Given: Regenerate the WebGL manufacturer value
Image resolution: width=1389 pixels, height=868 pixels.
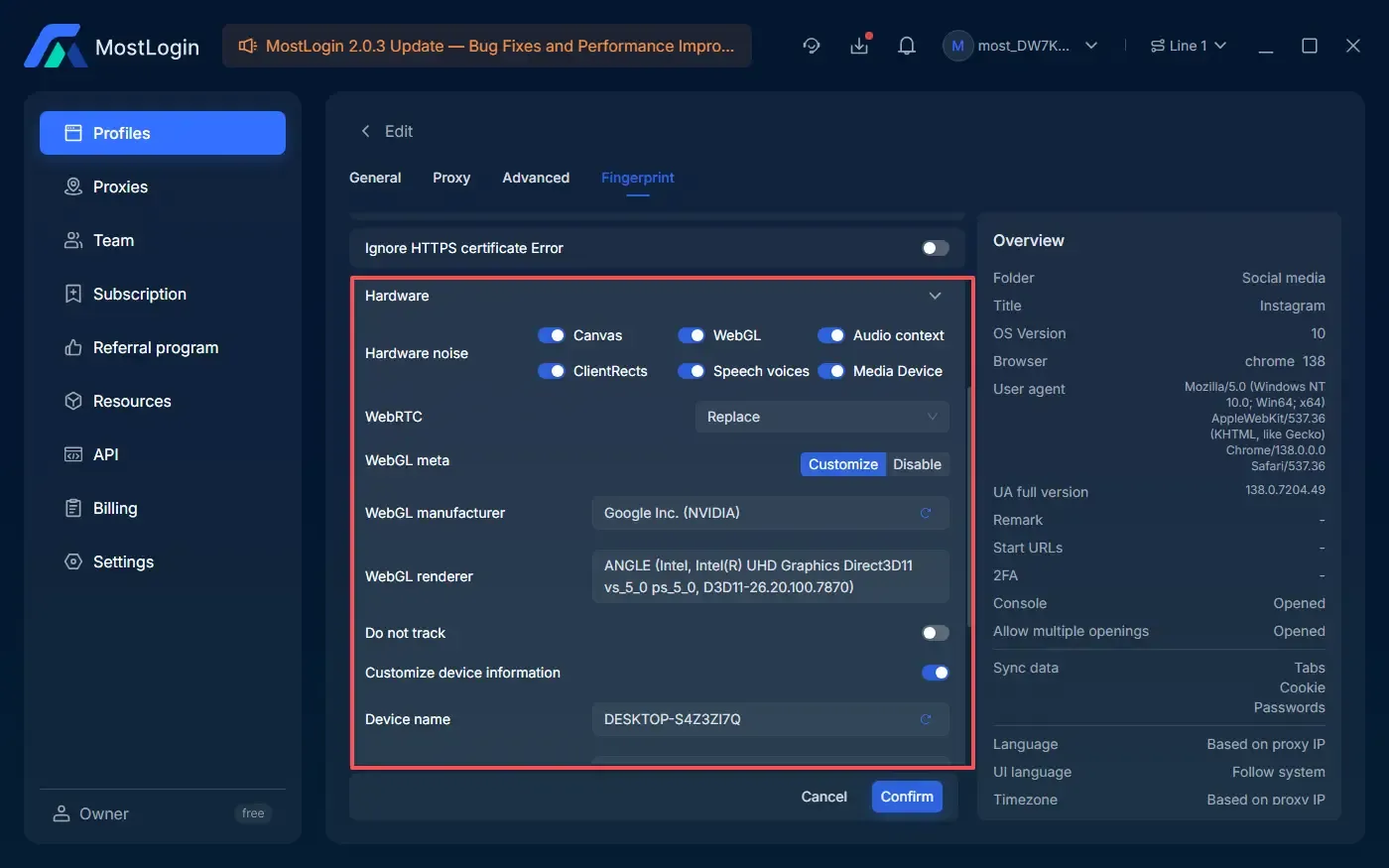Looking at the screenshot, I should click(926, 513).
